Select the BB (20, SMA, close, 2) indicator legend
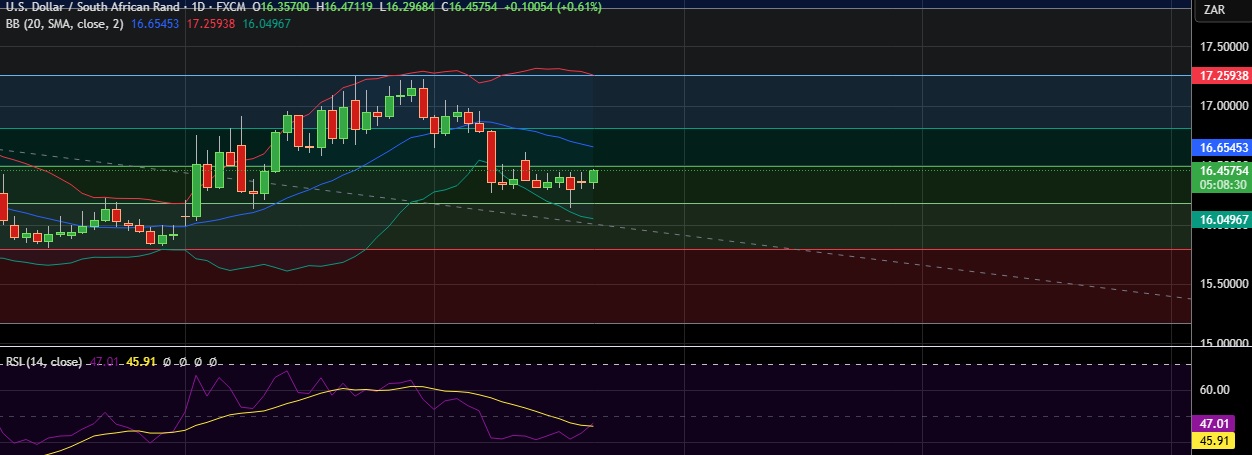The height and width of the screenshot is (455, 1252). 64,23
